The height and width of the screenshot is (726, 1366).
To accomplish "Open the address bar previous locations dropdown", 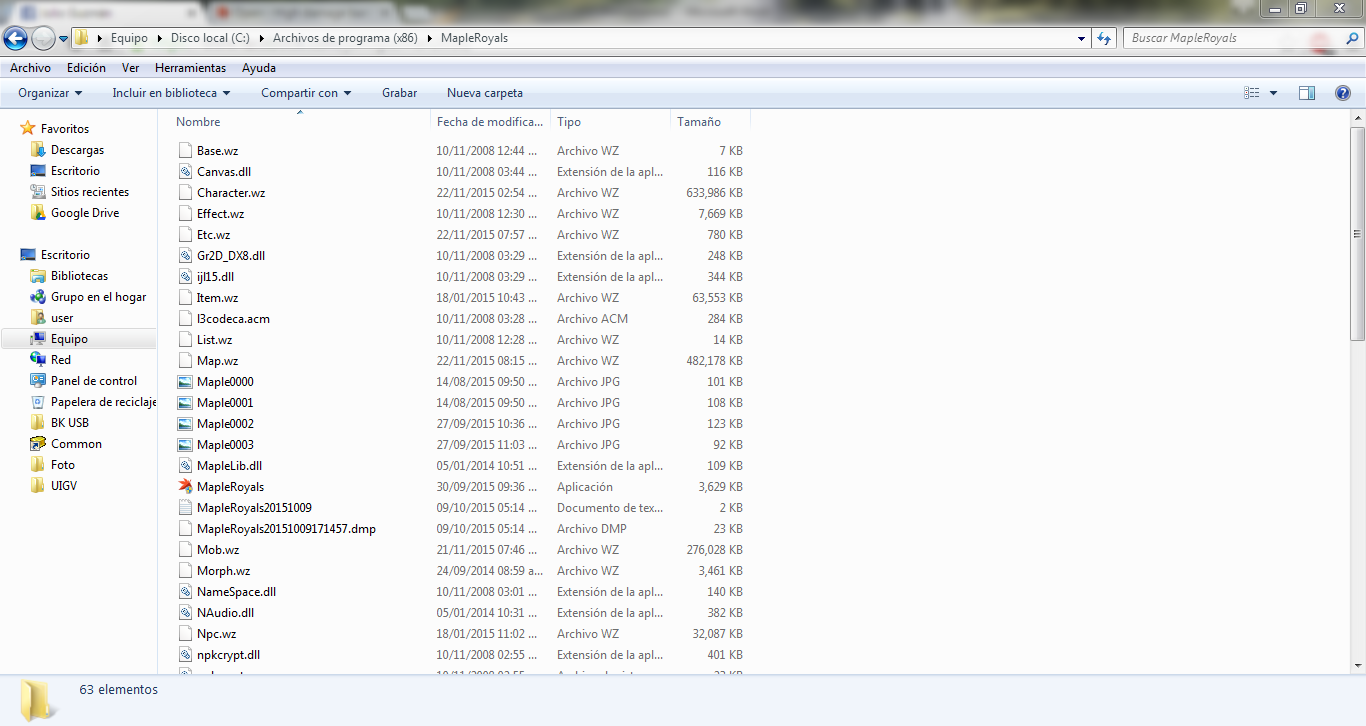I will (x=1082, y=38).
